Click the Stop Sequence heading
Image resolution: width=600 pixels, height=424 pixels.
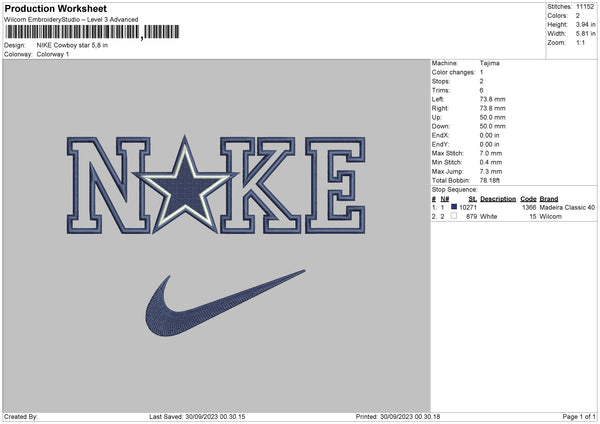click(455, 190)
